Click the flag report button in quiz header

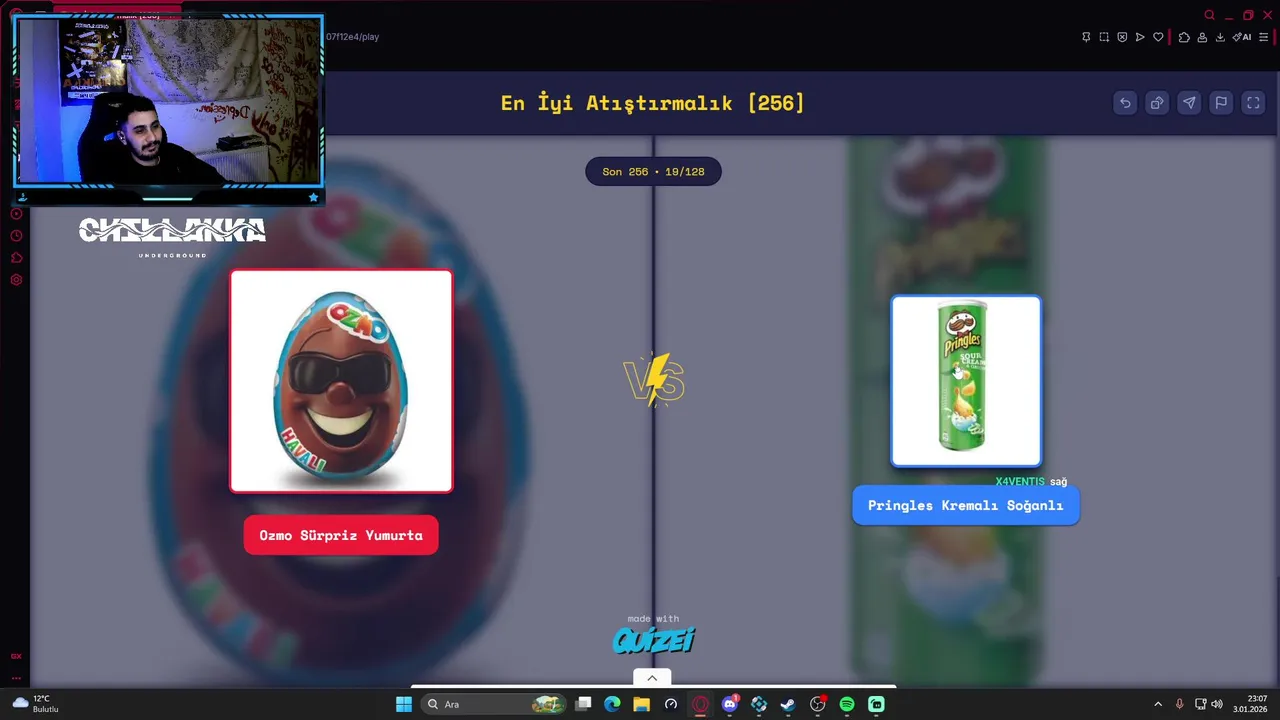tap(1221, 103)
